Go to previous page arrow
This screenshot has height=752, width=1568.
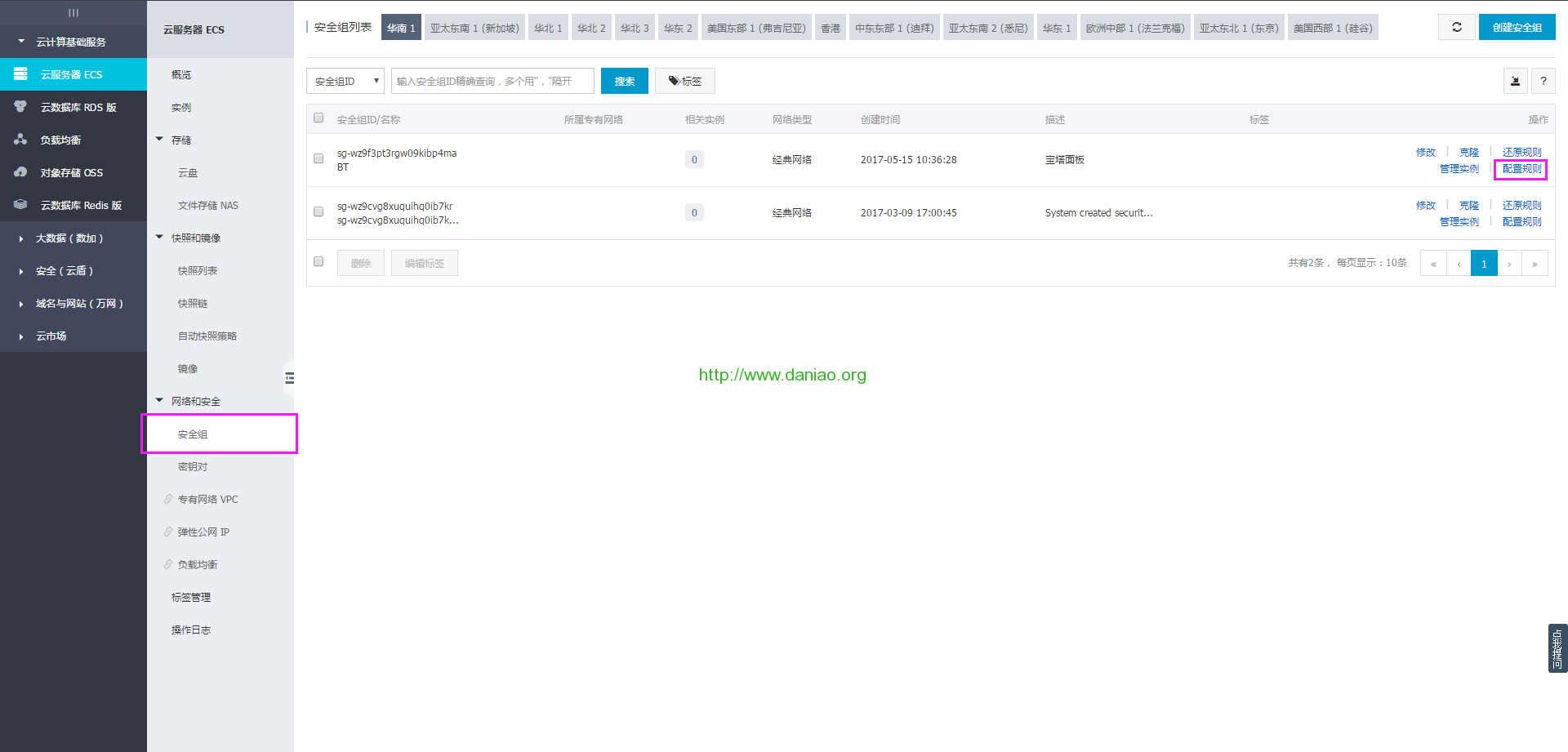coord(1459,264)
